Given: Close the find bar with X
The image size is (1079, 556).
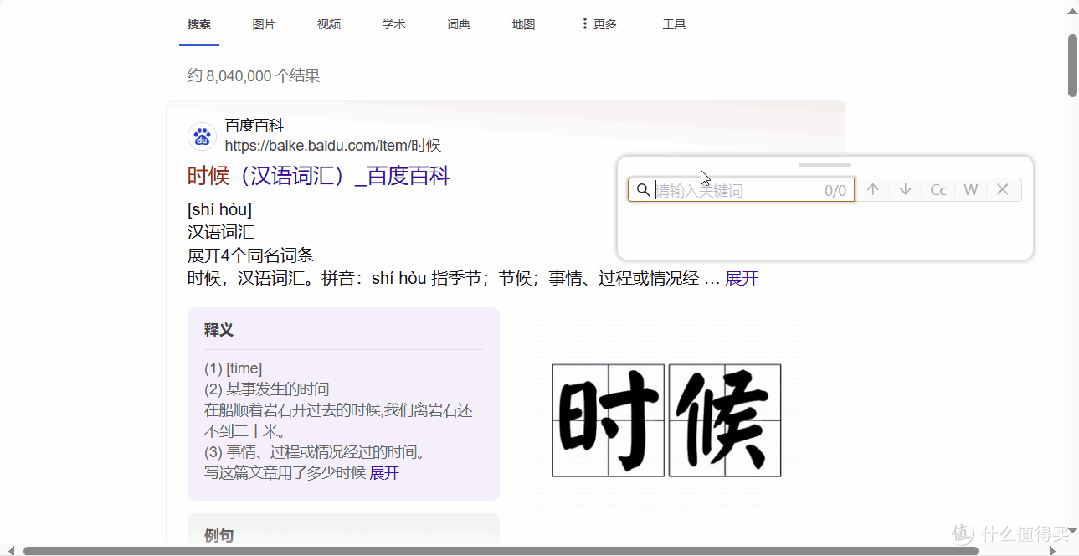Looking at the screenshot, I should pos(1003,189).
